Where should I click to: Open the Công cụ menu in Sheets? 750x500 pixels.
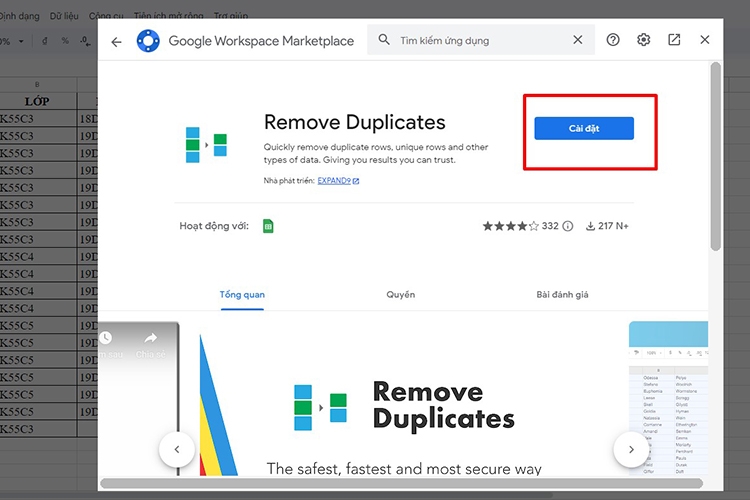[x=106, y=16]
